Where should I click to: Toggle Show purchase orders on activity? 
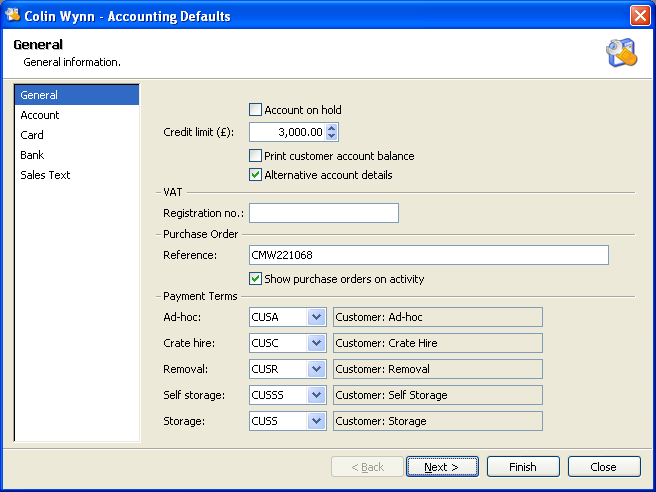pyautogui.click(x=255, y=279)
